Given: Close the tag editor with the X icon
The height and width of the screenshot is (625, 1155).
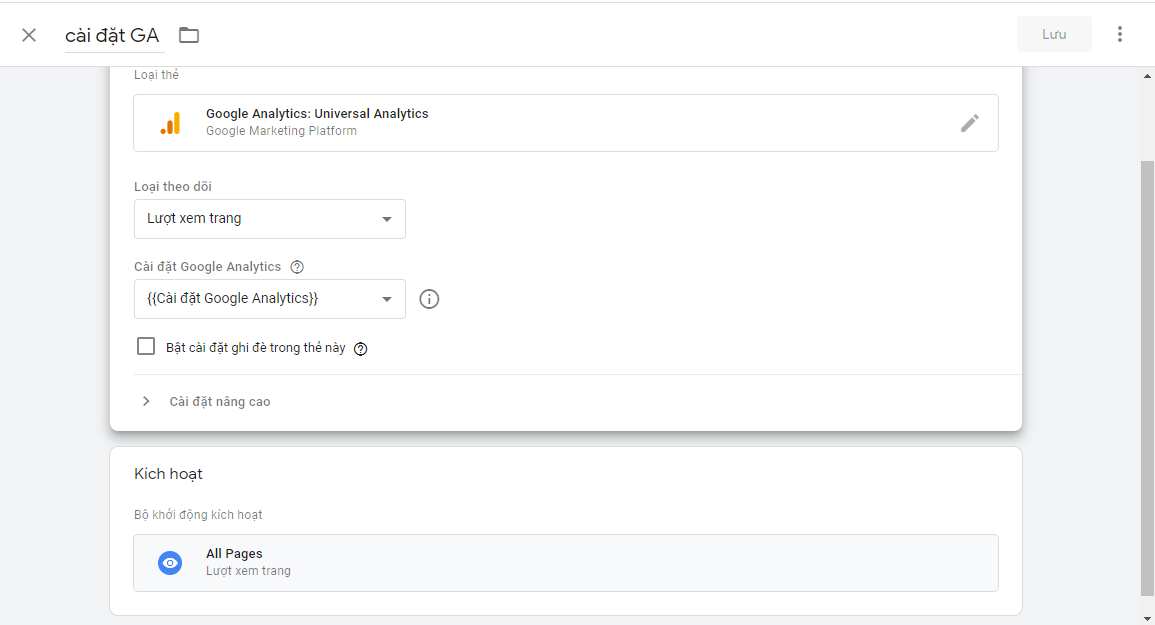Looking at the screenshot, I should point(29,35).
